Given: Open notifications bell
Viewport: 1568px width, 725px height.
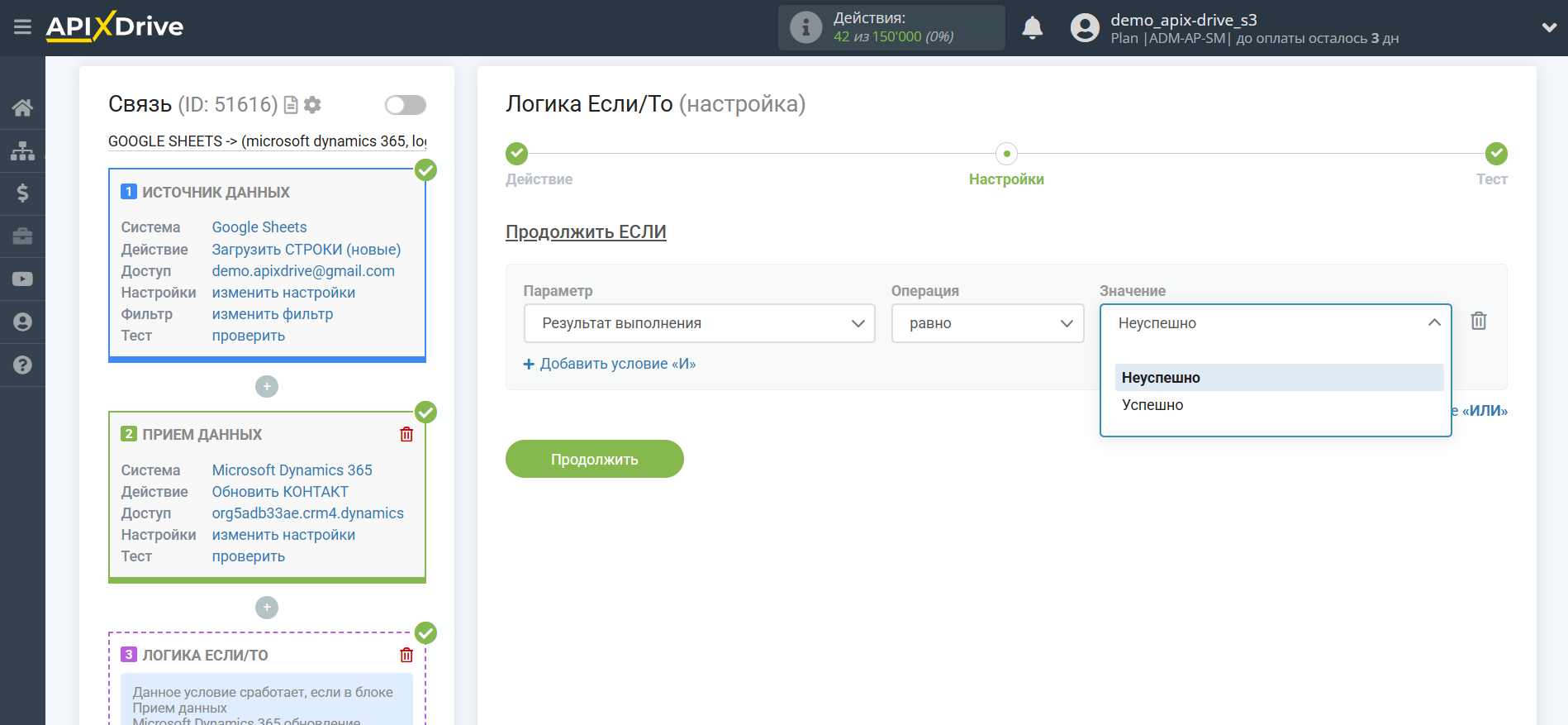Looking at the screenshot, I should (x=1032, y=28).
